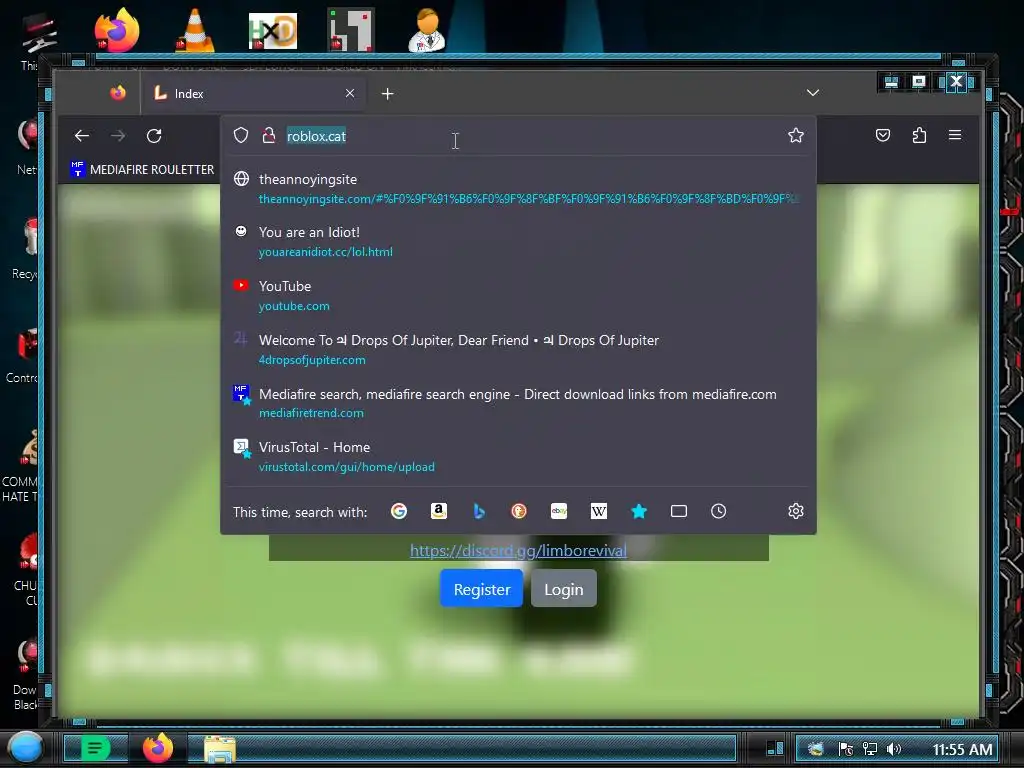Viewport: 1024px width, 768px height.
Task: Expand the list all tabs chevron
Action: 813,93
